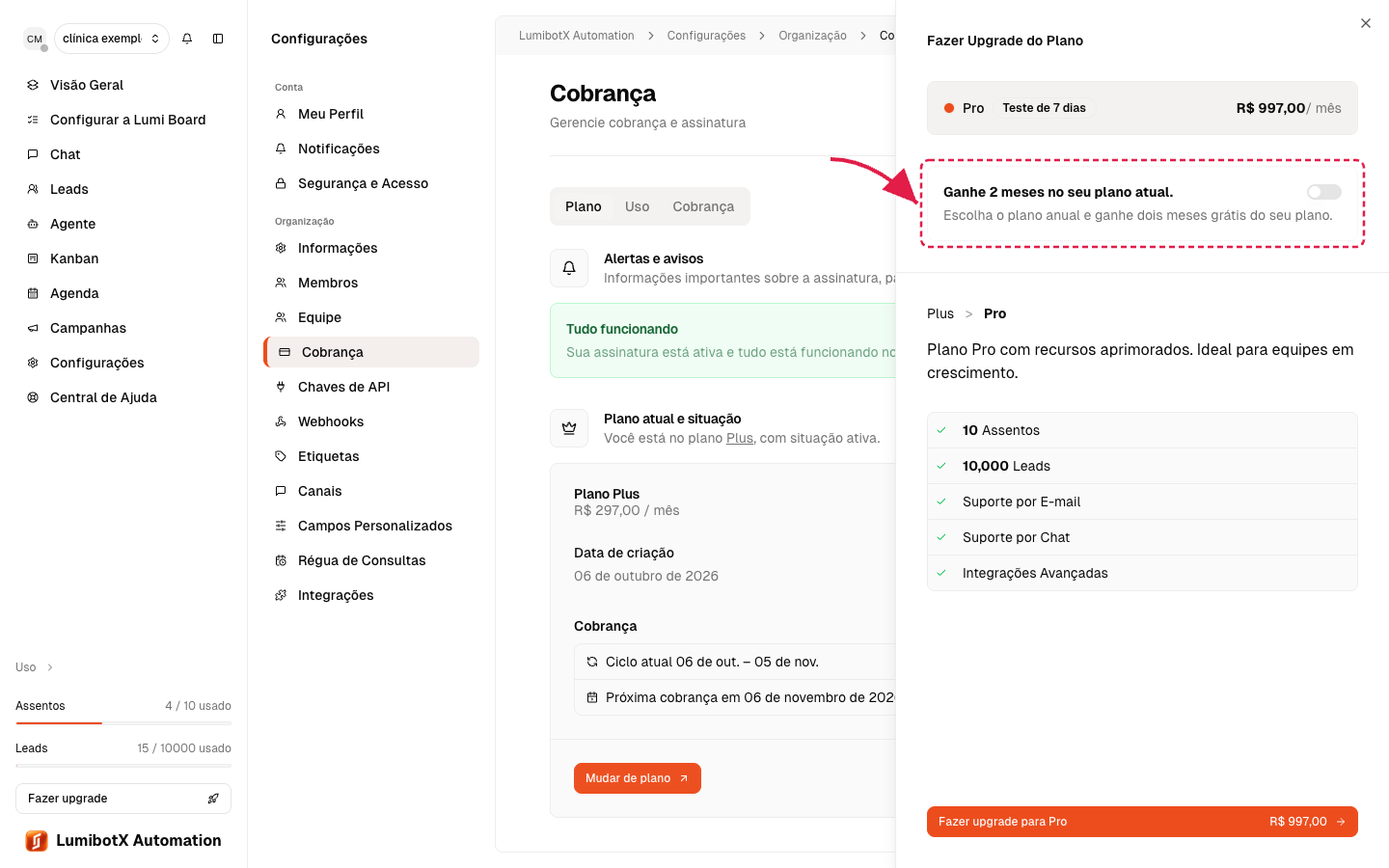
Task: Click the Campanhas megaphone icon
Action: 33,328
